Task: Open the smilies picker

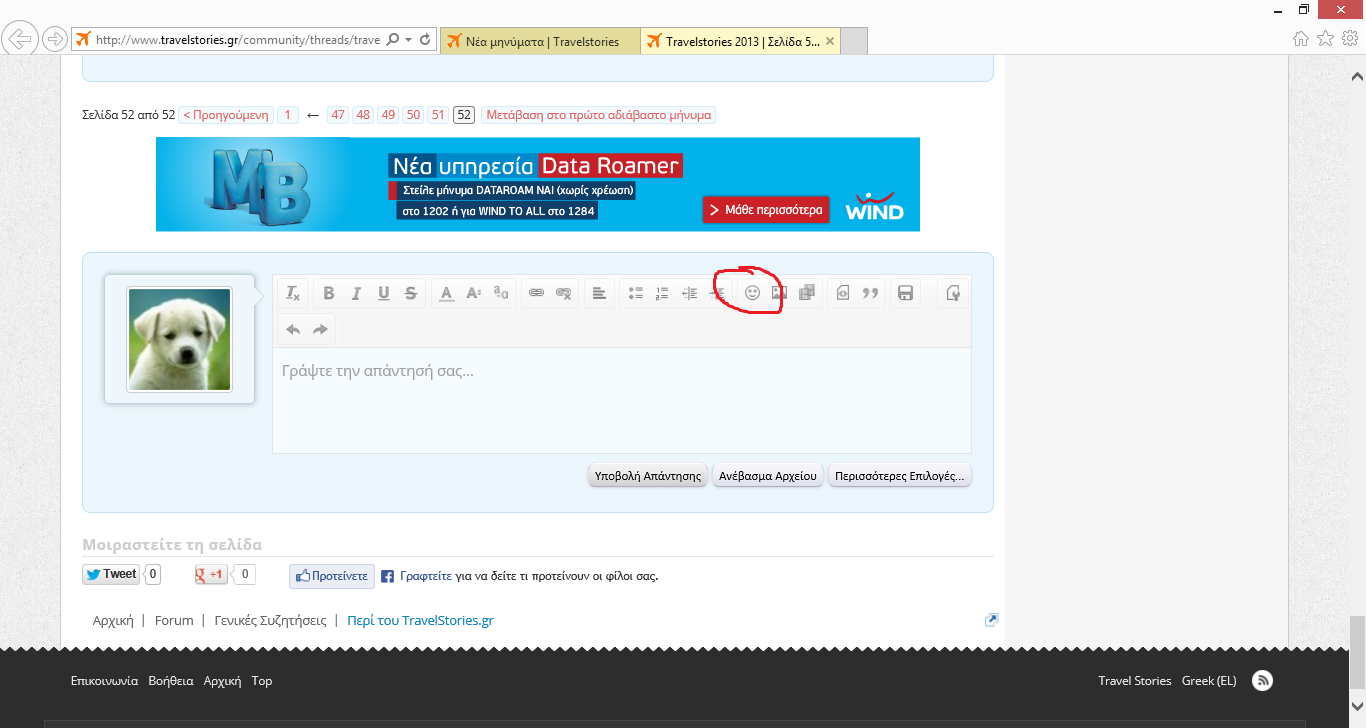Action: pos(753,293)
